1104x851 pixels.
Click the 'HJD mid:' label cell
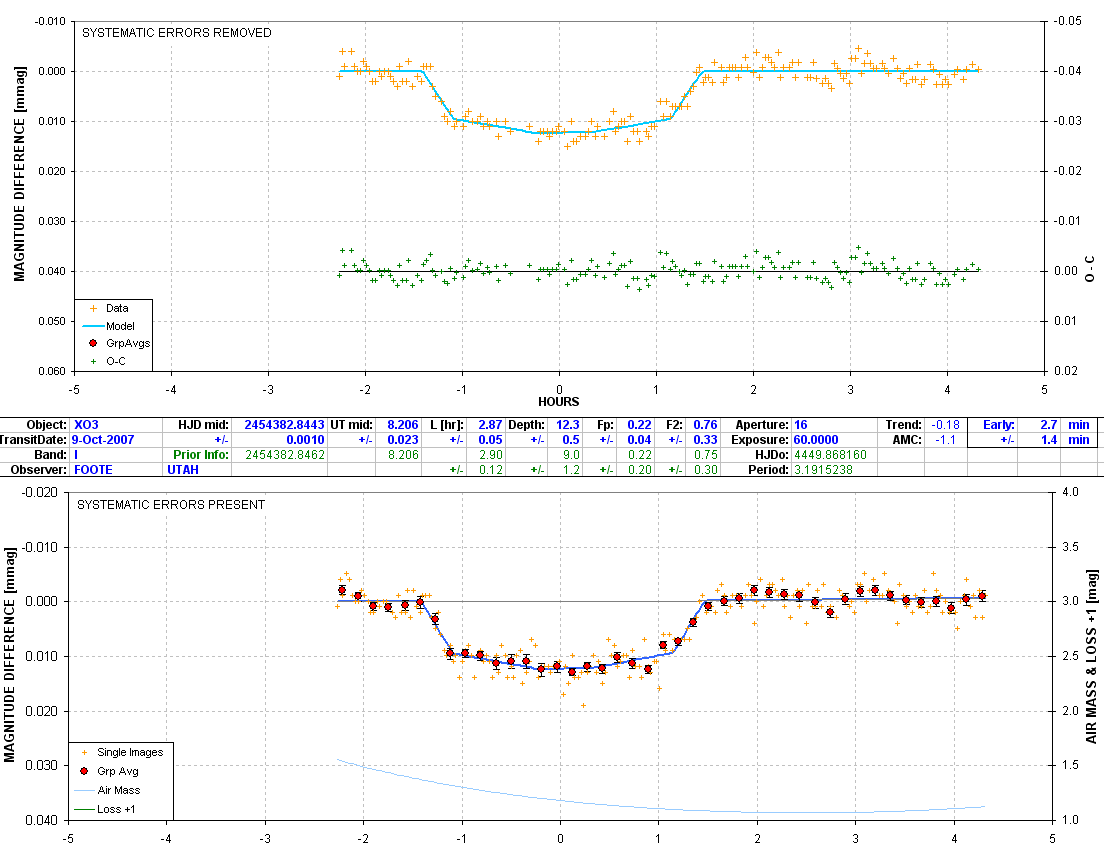click(x=203, y=424)
